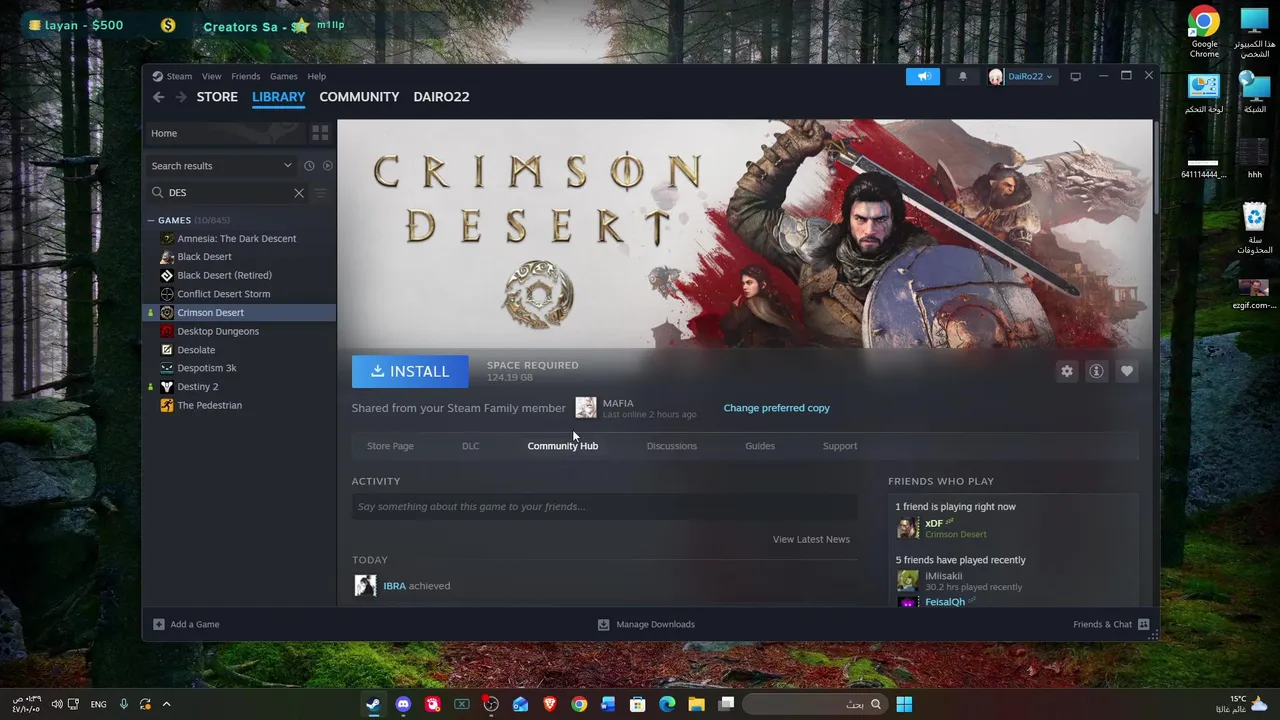Open the Store Page tab
The height and width of the screenshot is (720, 1280).
pyautogui.click(x=390, y=446)
